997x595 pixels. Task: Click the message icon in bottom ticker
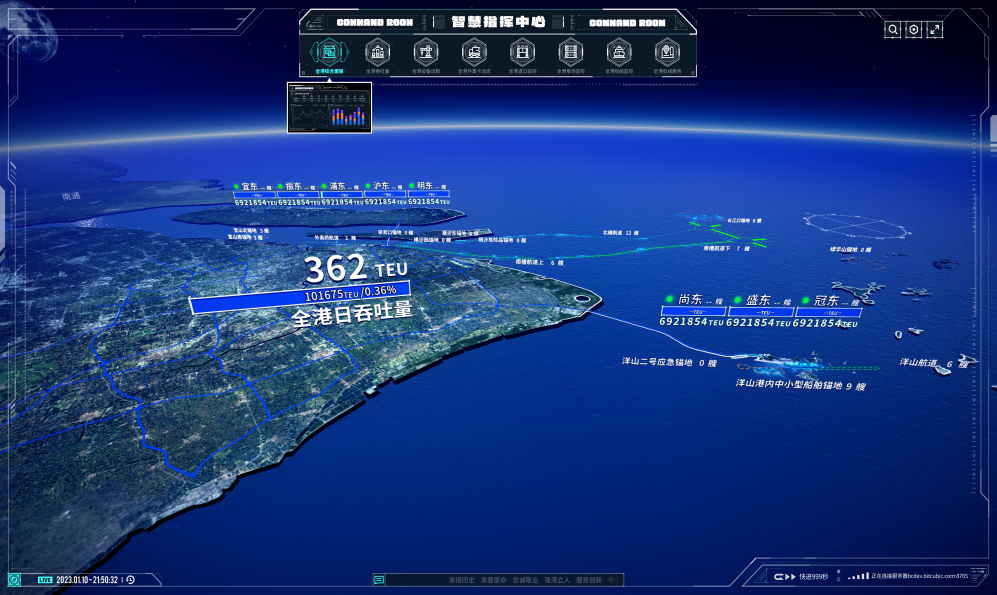click(x=379, y=580)
